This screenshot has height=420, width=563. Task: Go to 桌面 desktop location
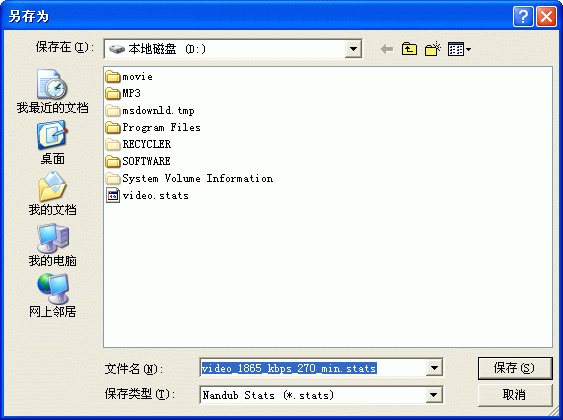click(x=52, y=143)
